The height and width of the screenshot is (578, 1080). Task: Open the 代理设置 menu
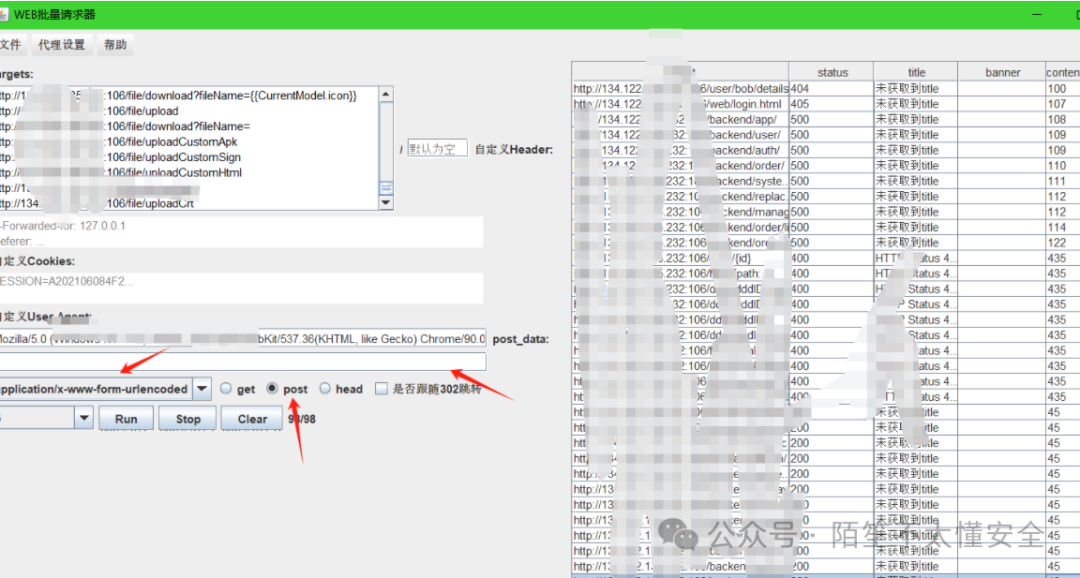pyautogui.click(x=62, y=45)
